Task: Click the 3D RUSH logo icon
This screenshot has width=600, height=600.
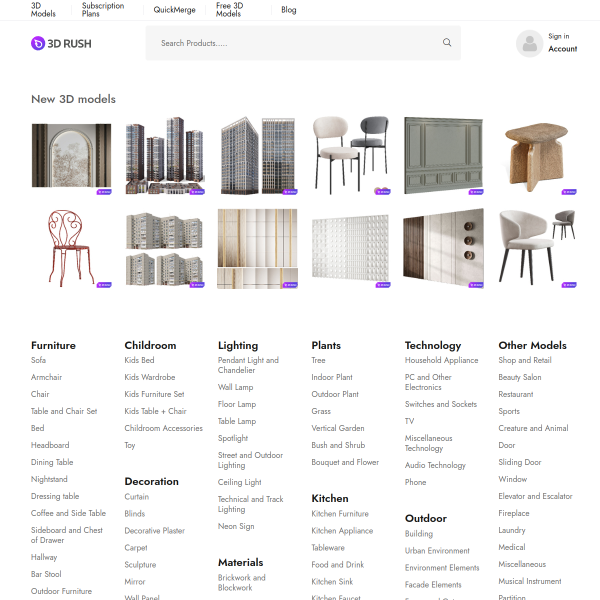Action: click(x=38, y=43)
